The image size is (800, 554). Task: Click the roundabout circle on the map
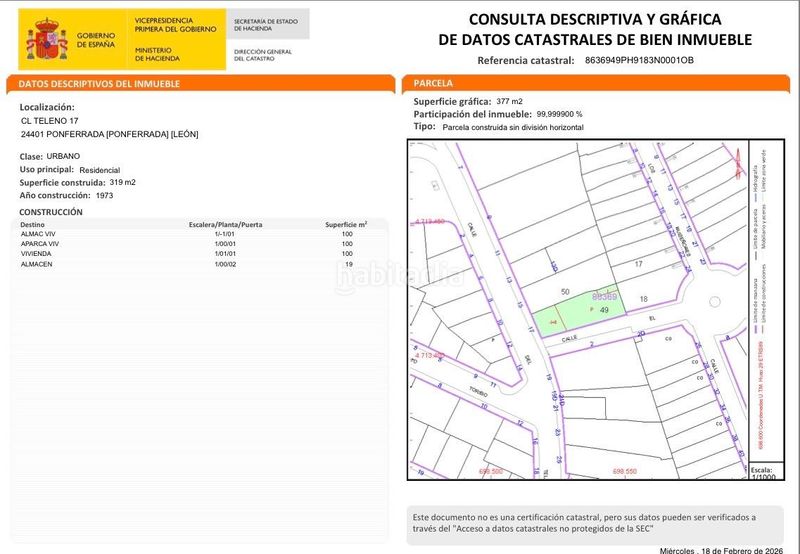(x=715, y=302)
